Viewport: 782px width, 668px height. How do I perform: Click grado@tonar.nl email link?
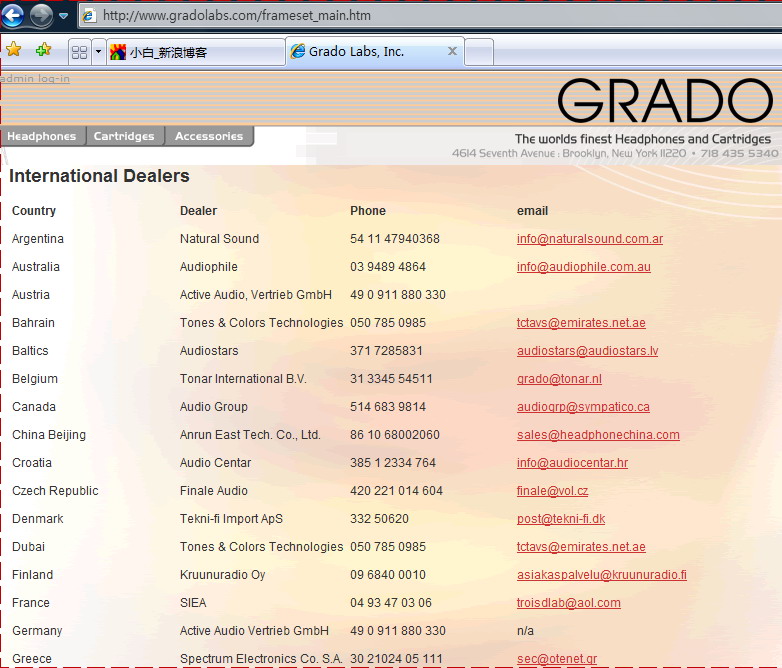point(559,379)
